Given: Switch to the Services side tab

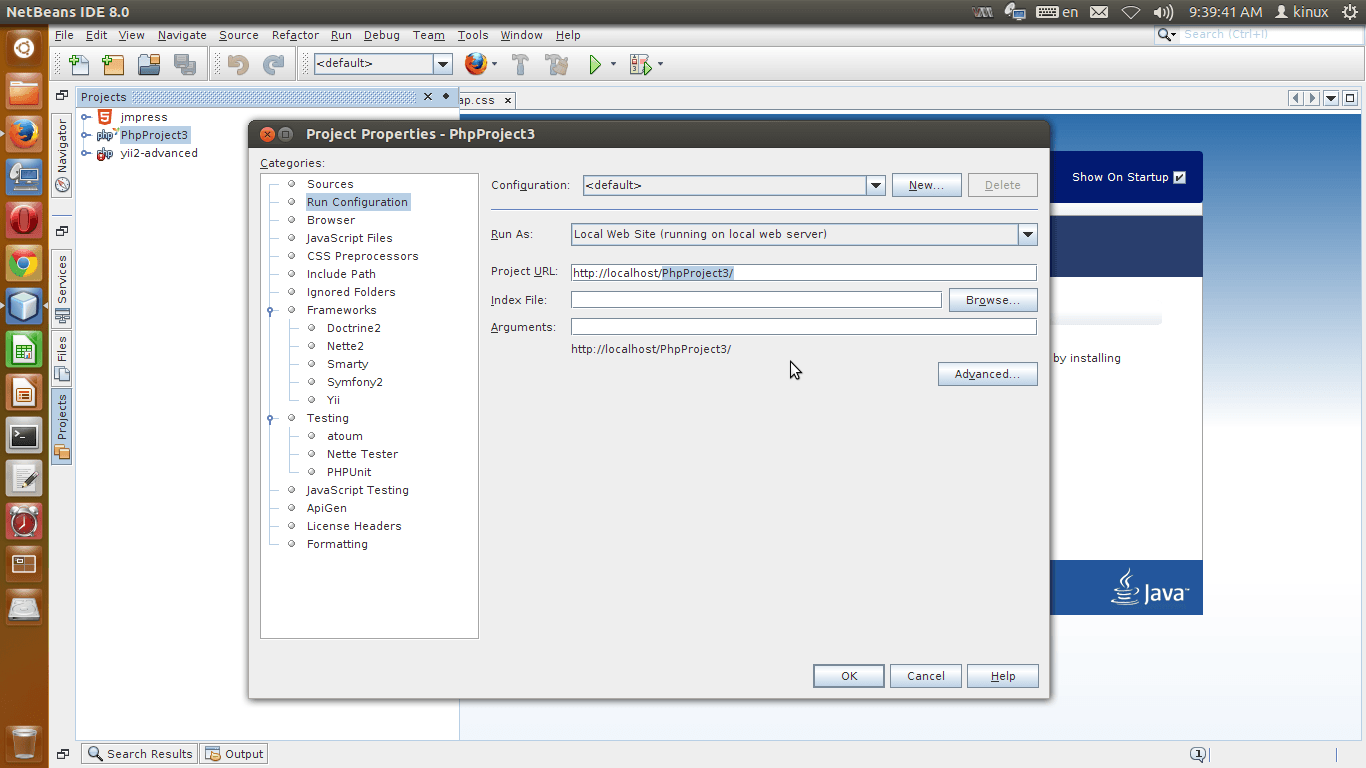Looking at the screenshot, I should click(61, 288).
